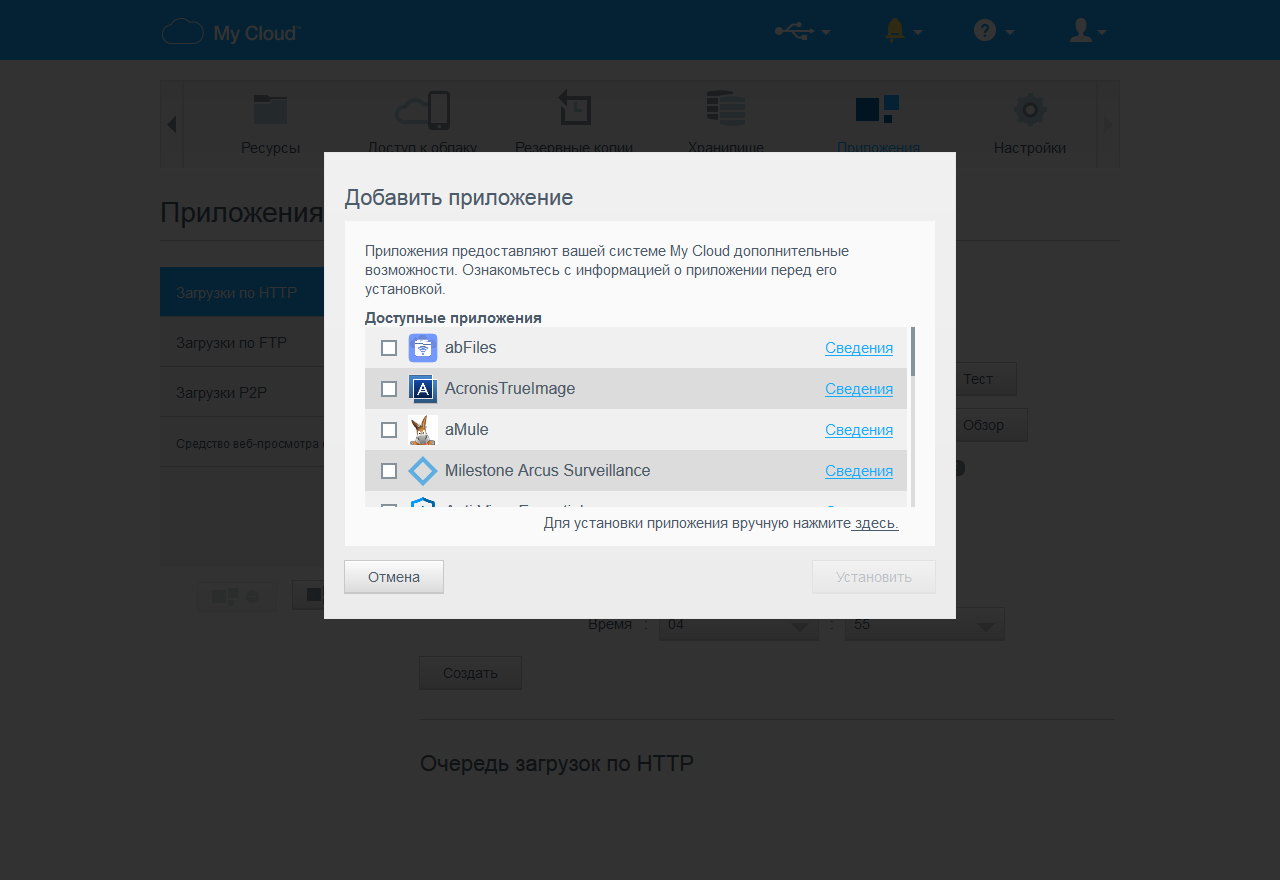Open Сведения details for abFiles
The image size is (1280, 880).
tap(859, 348)
